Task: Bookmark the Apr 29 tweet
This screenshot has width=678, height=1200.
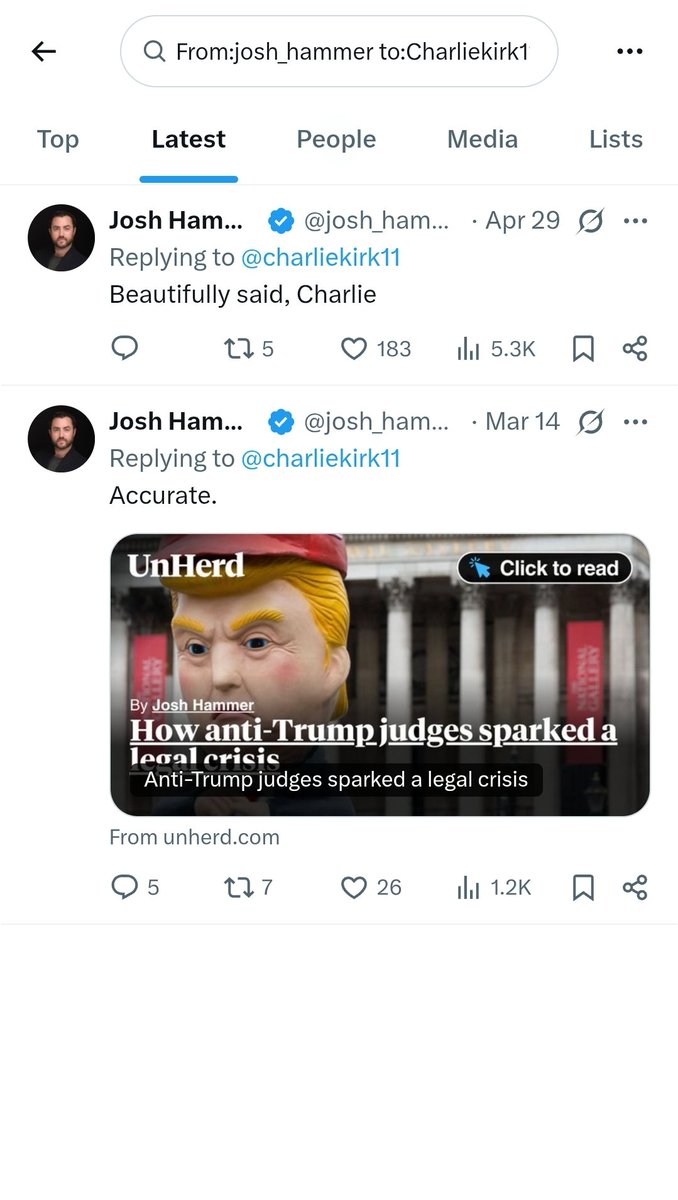Action: pos(583,348)
